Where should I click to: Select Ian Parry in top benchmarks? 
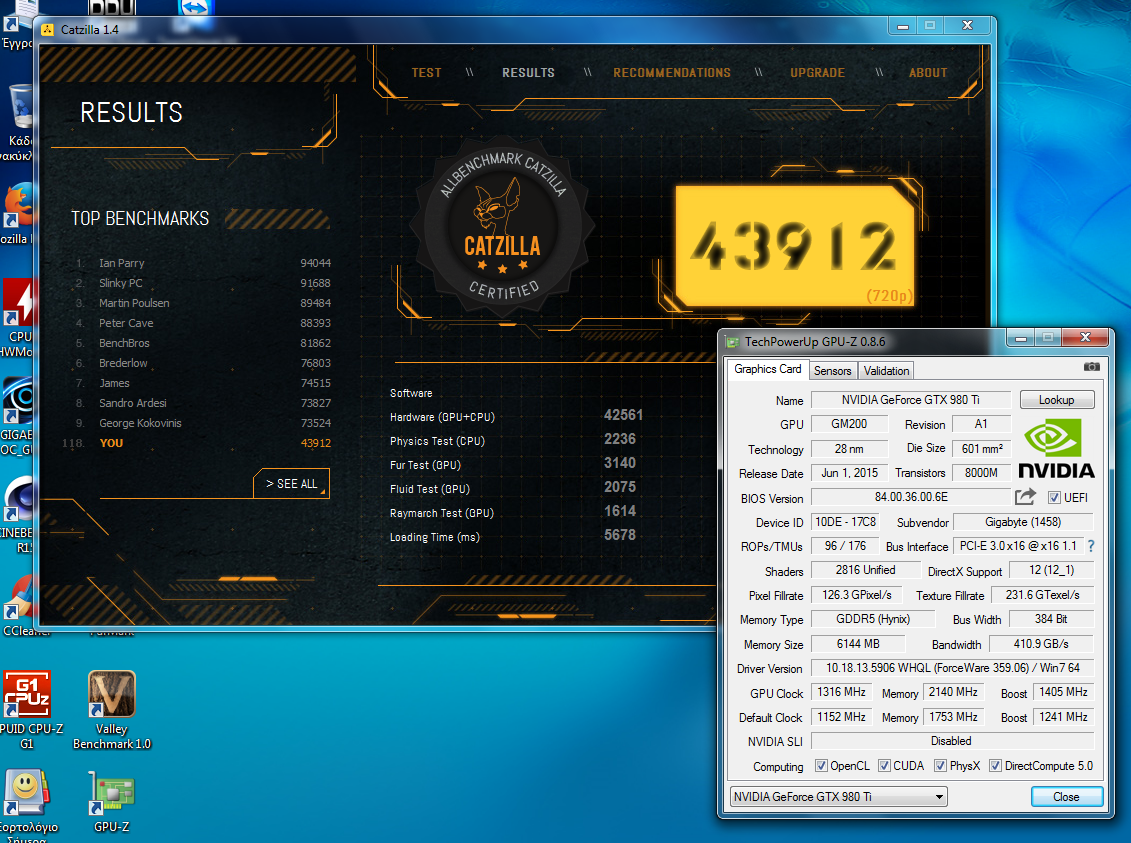pos(203,263)
